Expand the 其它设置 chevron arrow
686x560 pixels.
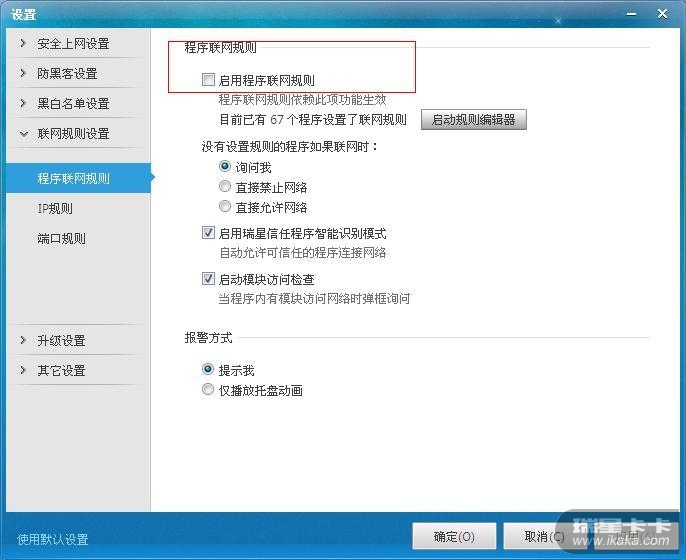(23, 370)
